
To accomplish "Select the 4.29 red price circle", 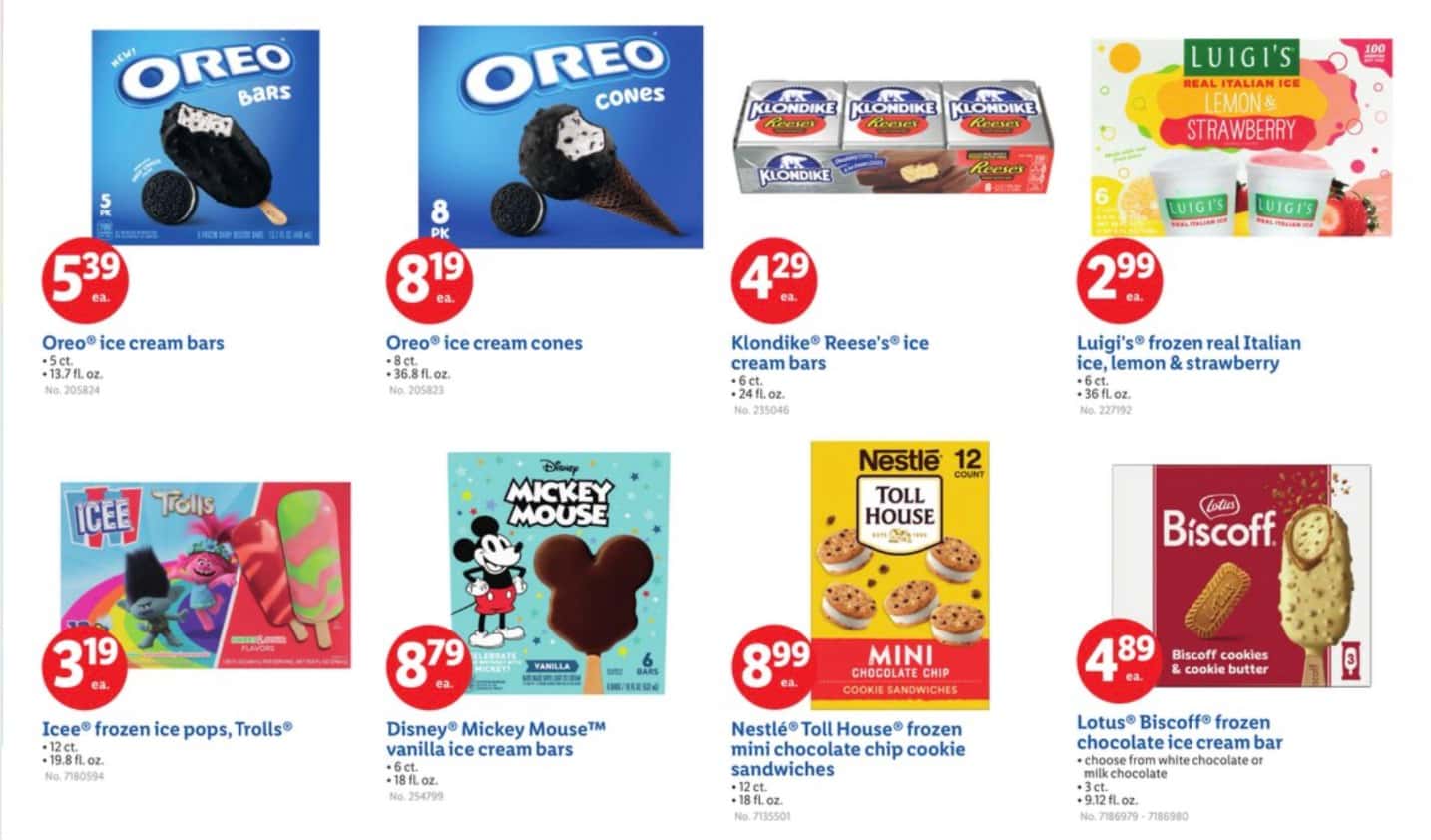I will (774, 279).
